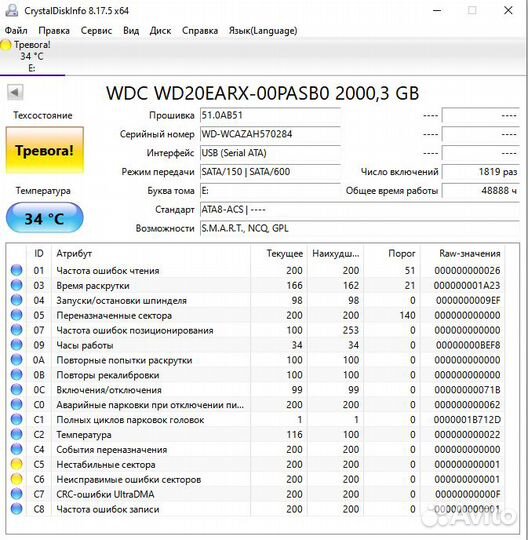Click status icon for Время раскрутки
528x540 pixels.
17,285
